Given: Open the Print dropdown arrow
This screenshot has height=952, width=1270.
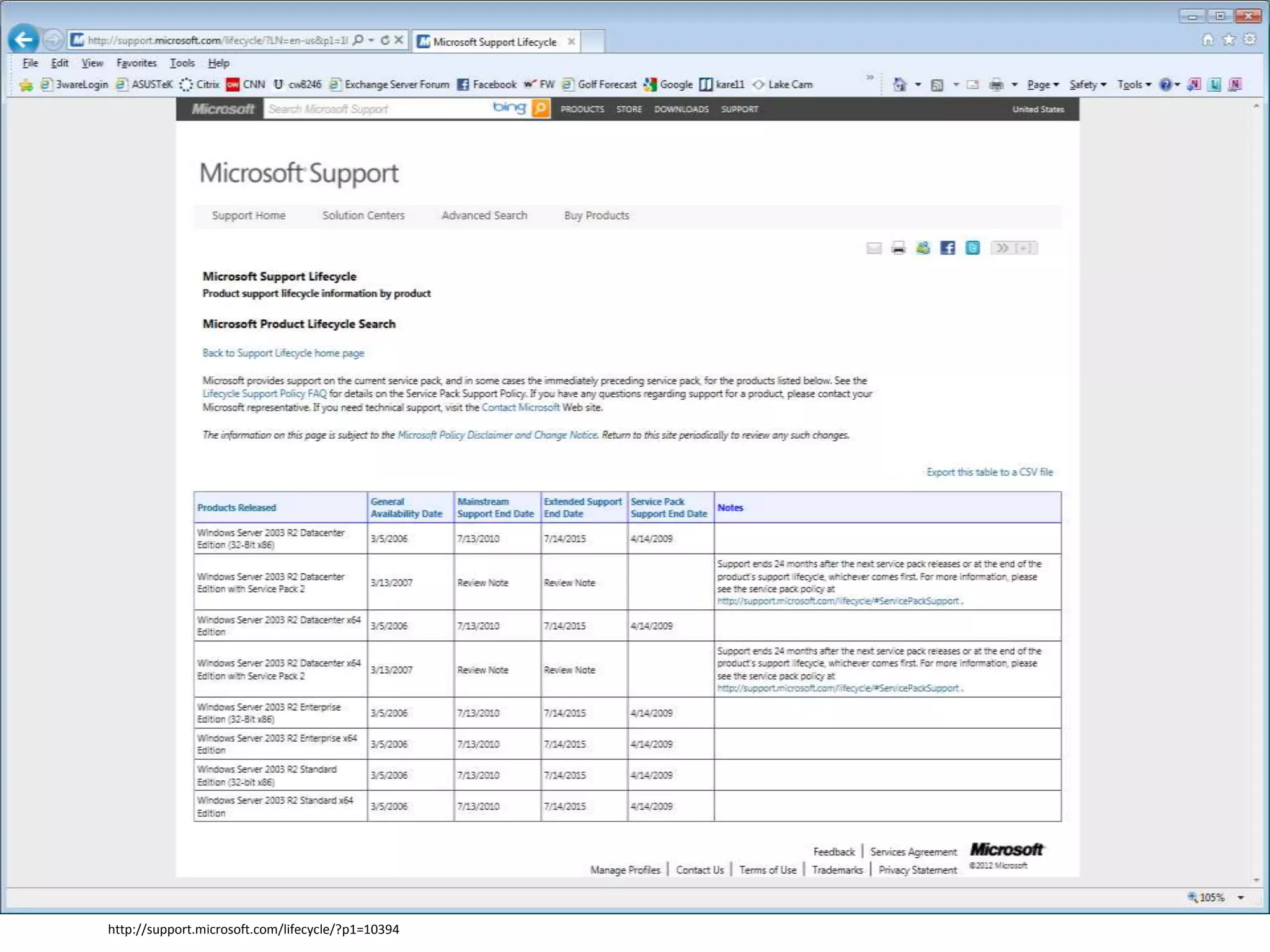Looking at the screenshot, I should click(x=1015, y=85).
